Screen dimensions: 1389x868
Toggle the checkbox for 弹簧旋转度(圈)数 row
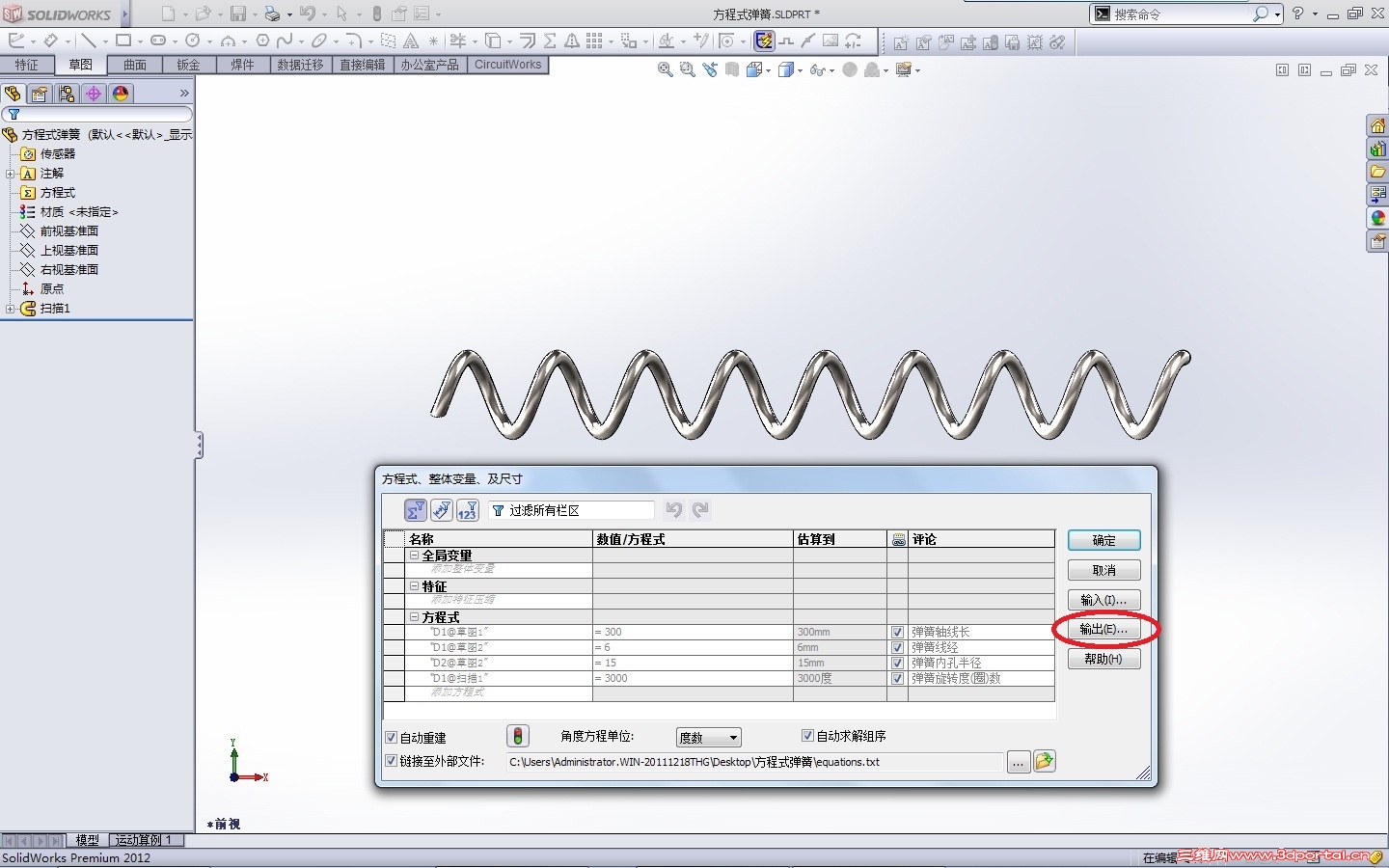click(898, 679)
